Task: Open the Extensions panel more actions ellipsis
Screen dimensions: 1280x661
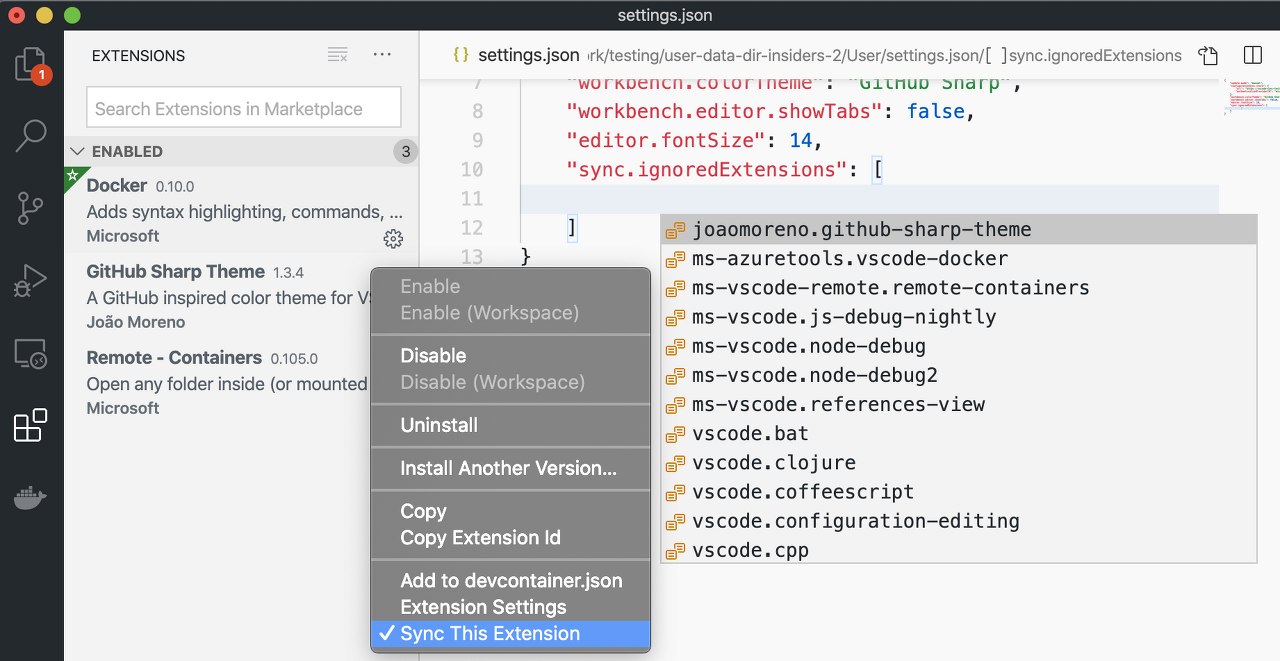Action: tap(382, 55)
